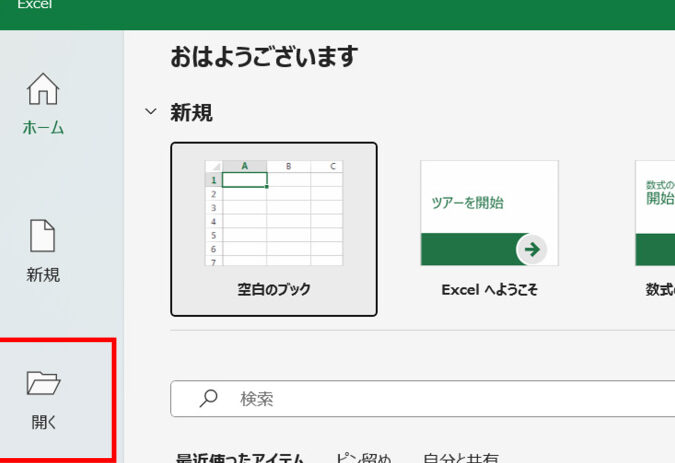Screen dimensions: 675x463
Task: Select the 新規 text label in sidebar
Action: tap(43, 274)
